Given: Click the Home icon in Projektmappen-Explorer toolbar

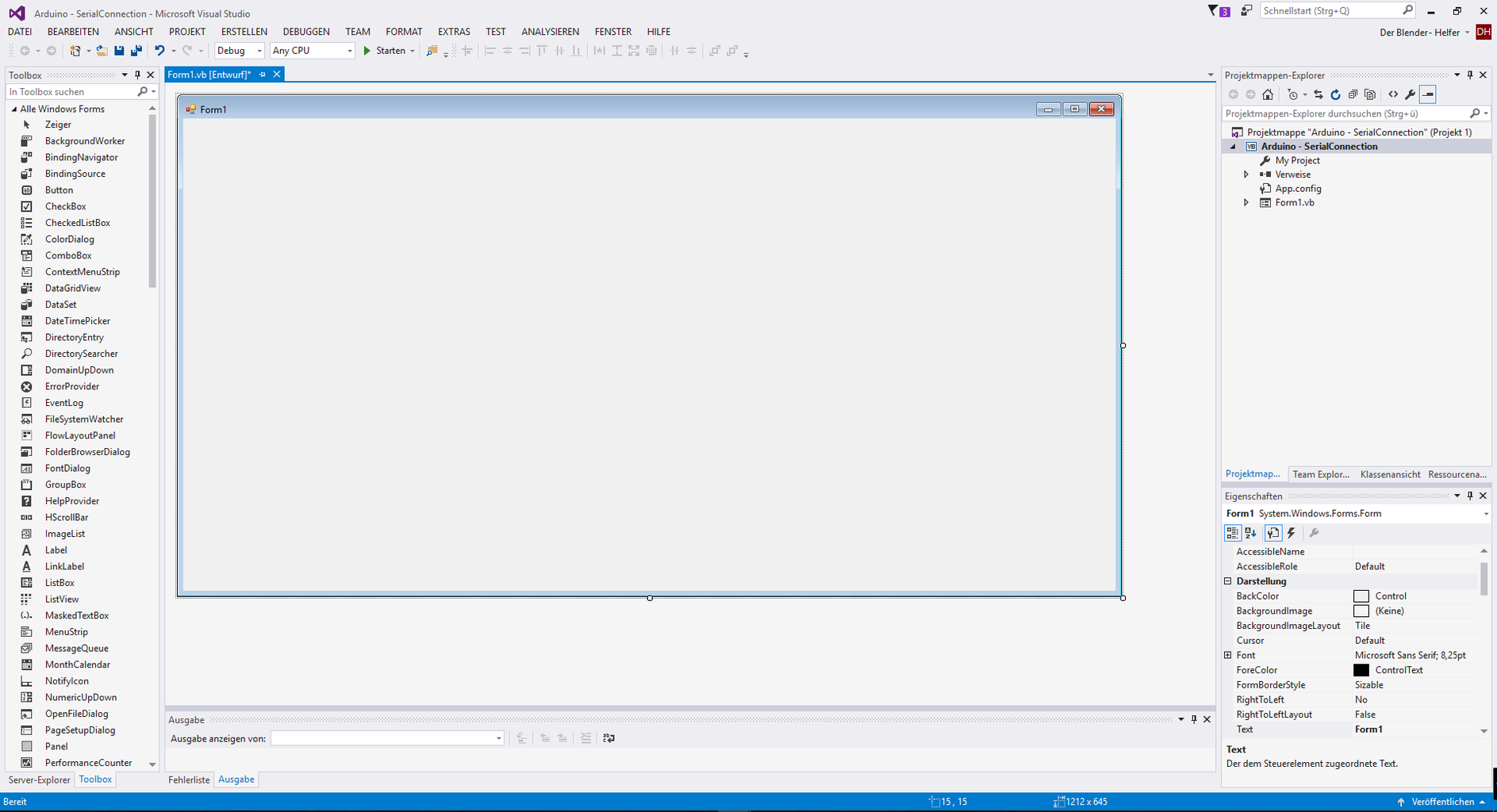Looking at the screenshot, I should (x=1268, y=94).
